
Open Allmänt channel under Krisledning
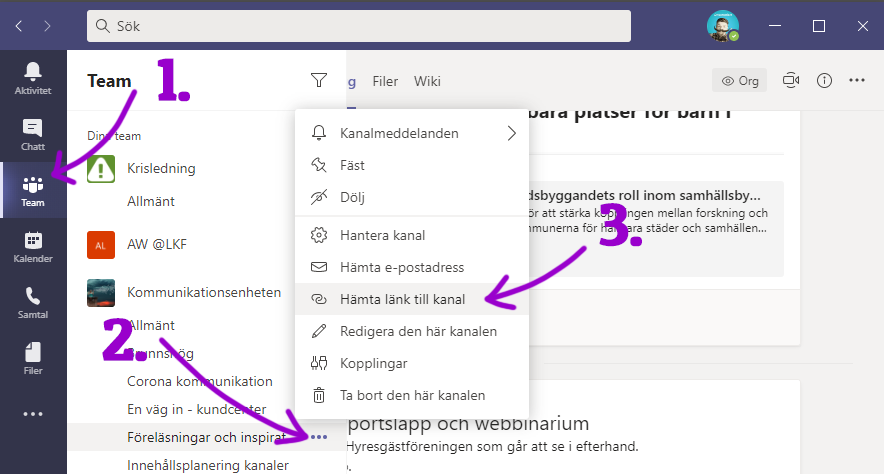tap(151, 201)
